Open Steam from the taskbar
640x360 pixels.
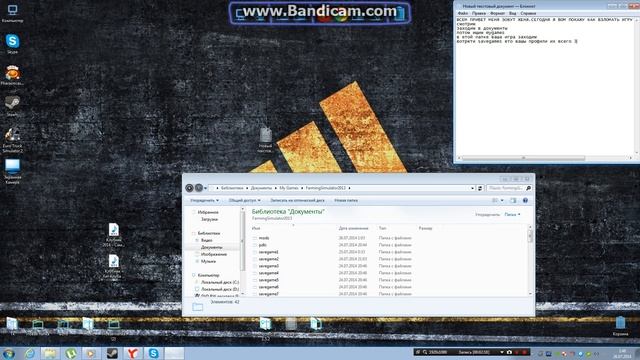point(112,353)
